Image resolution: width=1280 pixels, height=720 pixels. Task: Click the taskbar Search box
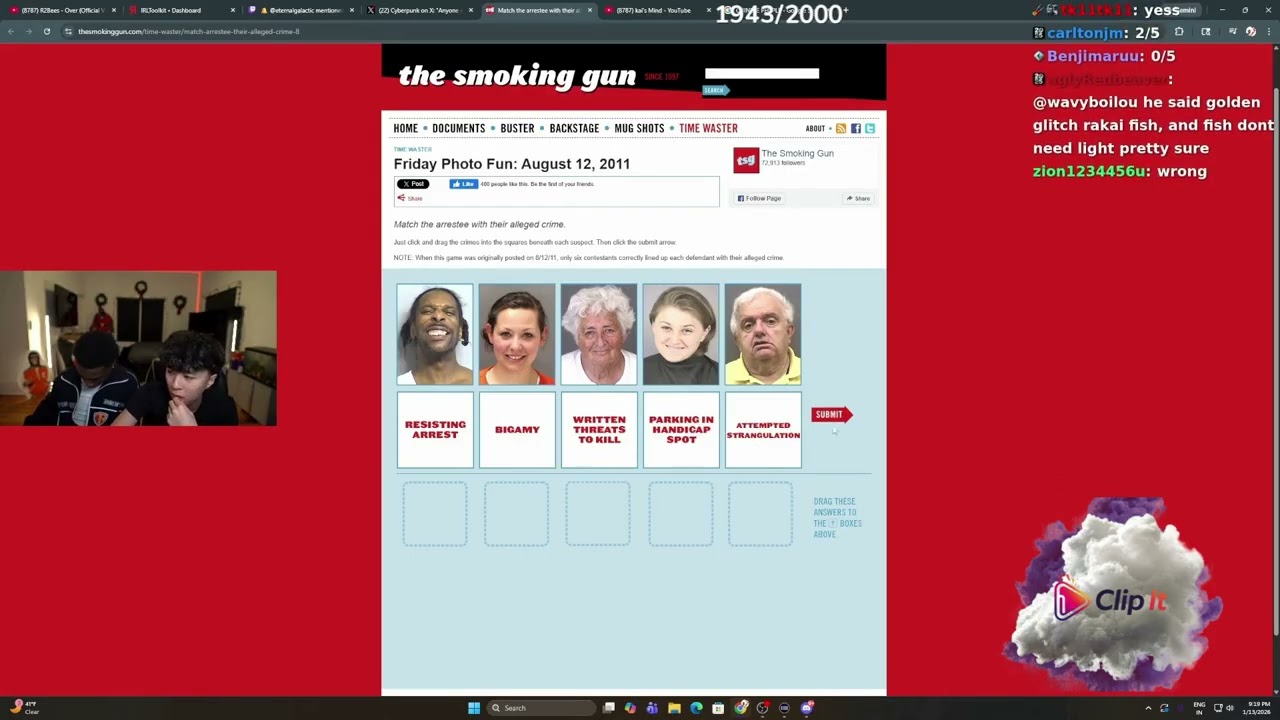(540, 708)
